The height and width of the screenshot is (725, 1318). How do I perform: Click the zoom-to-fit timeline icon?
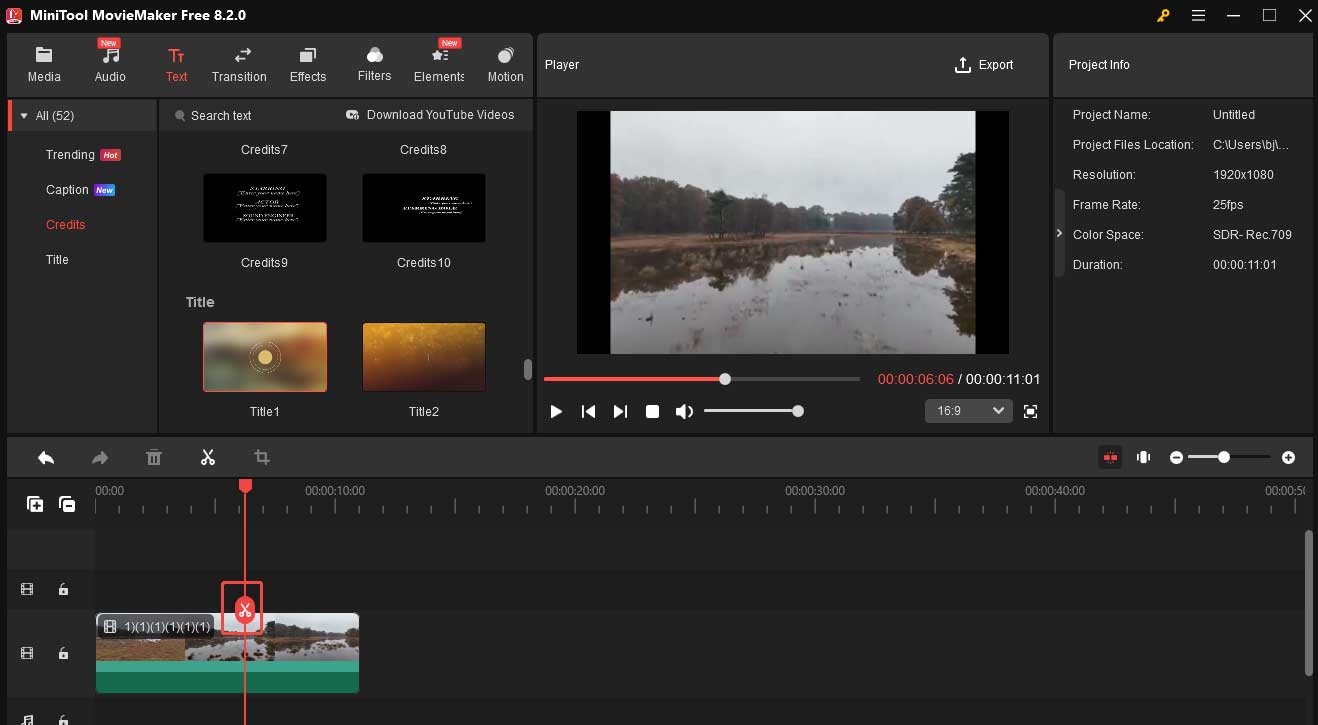(x=1143, y=457)
